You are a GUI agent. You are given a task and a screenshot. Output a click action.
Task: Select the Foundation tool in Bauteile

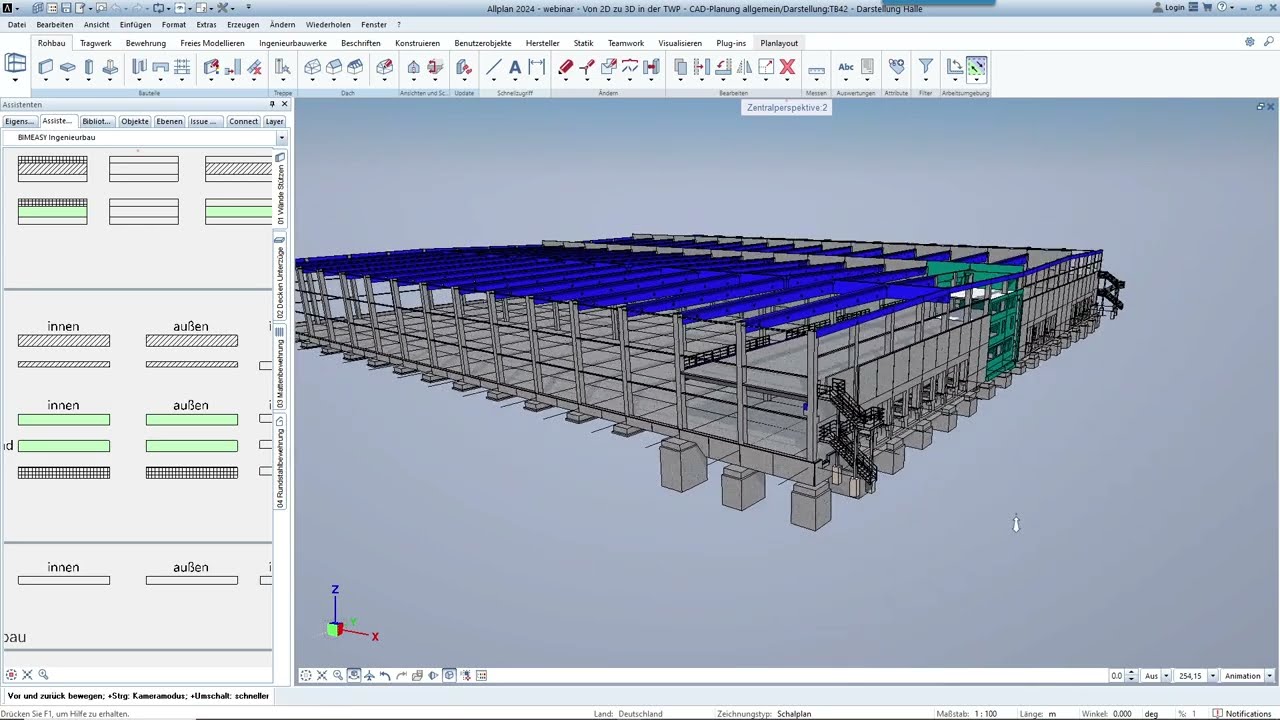pos(110,67)
